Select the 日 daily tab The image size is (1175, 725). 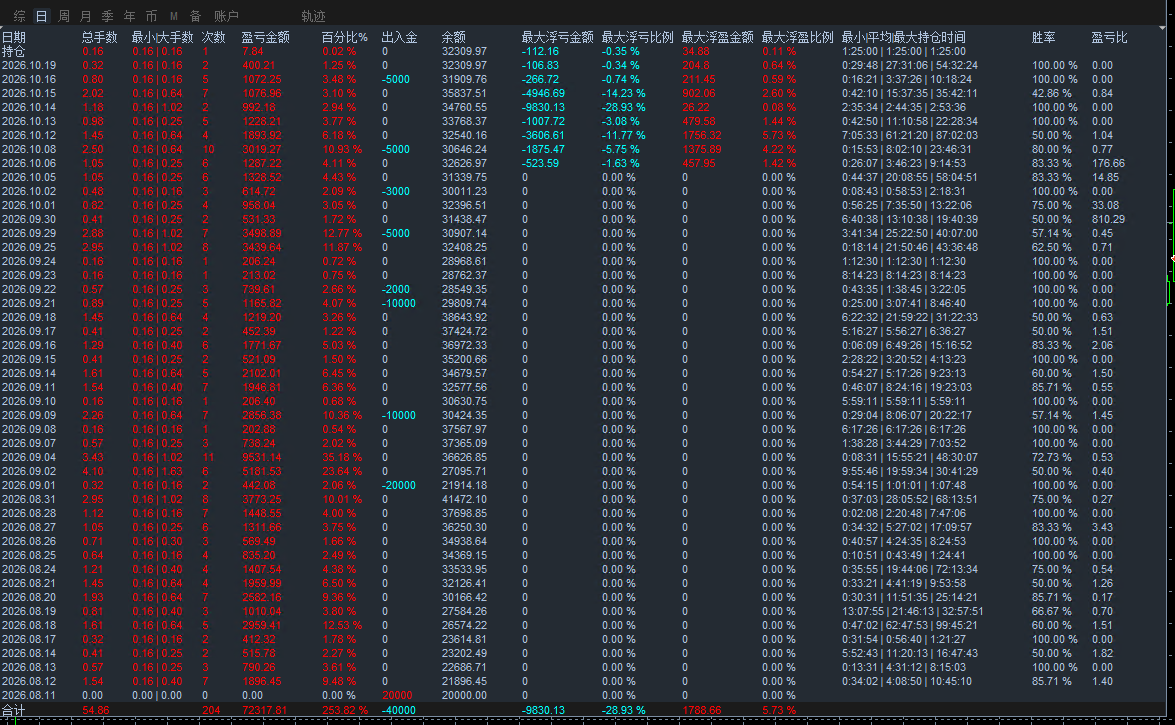tap(41, 16)
